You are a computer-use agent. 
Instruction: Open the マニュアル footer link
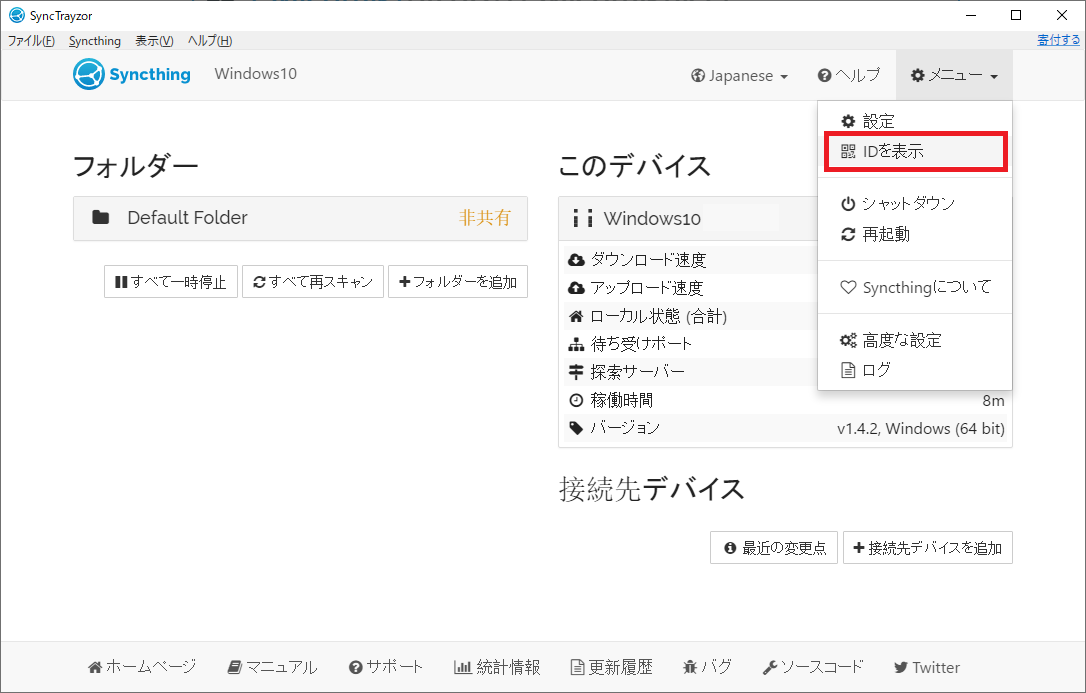272,667
